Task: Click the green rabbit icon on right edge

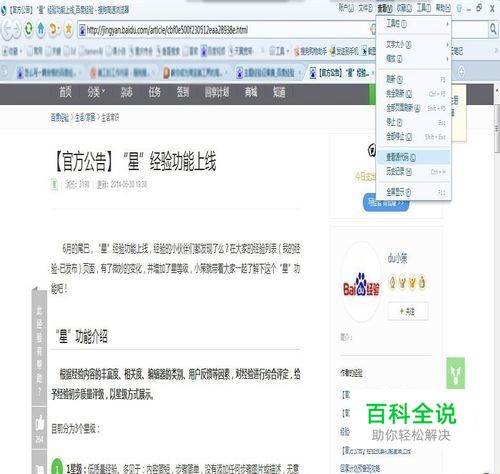Action: coord(456,373)
